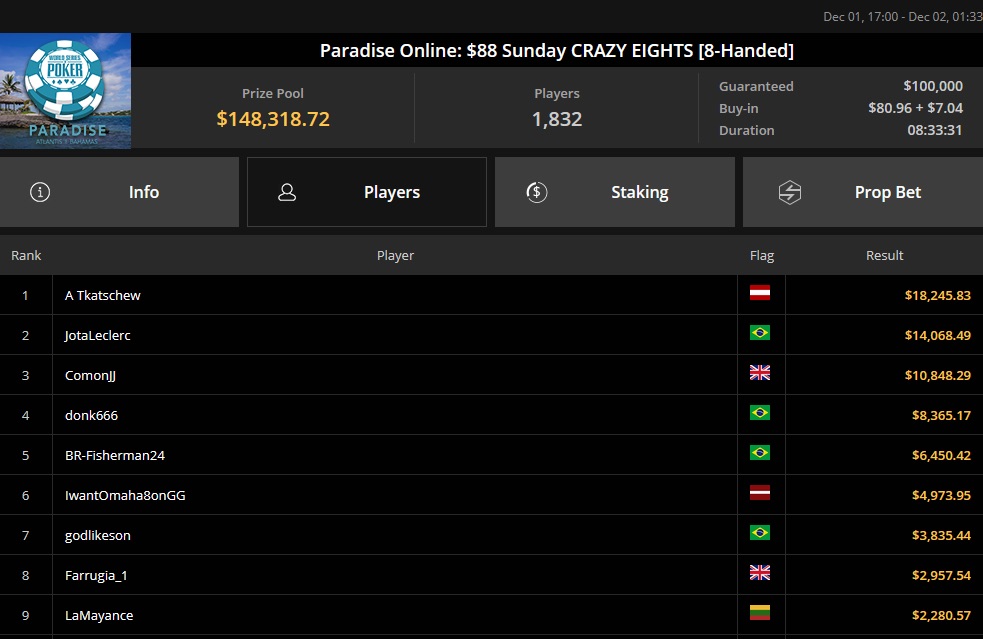Click the Staking dollar coin icon
The height and width of the screenshot is (639, 983).
tap(536, 192)
